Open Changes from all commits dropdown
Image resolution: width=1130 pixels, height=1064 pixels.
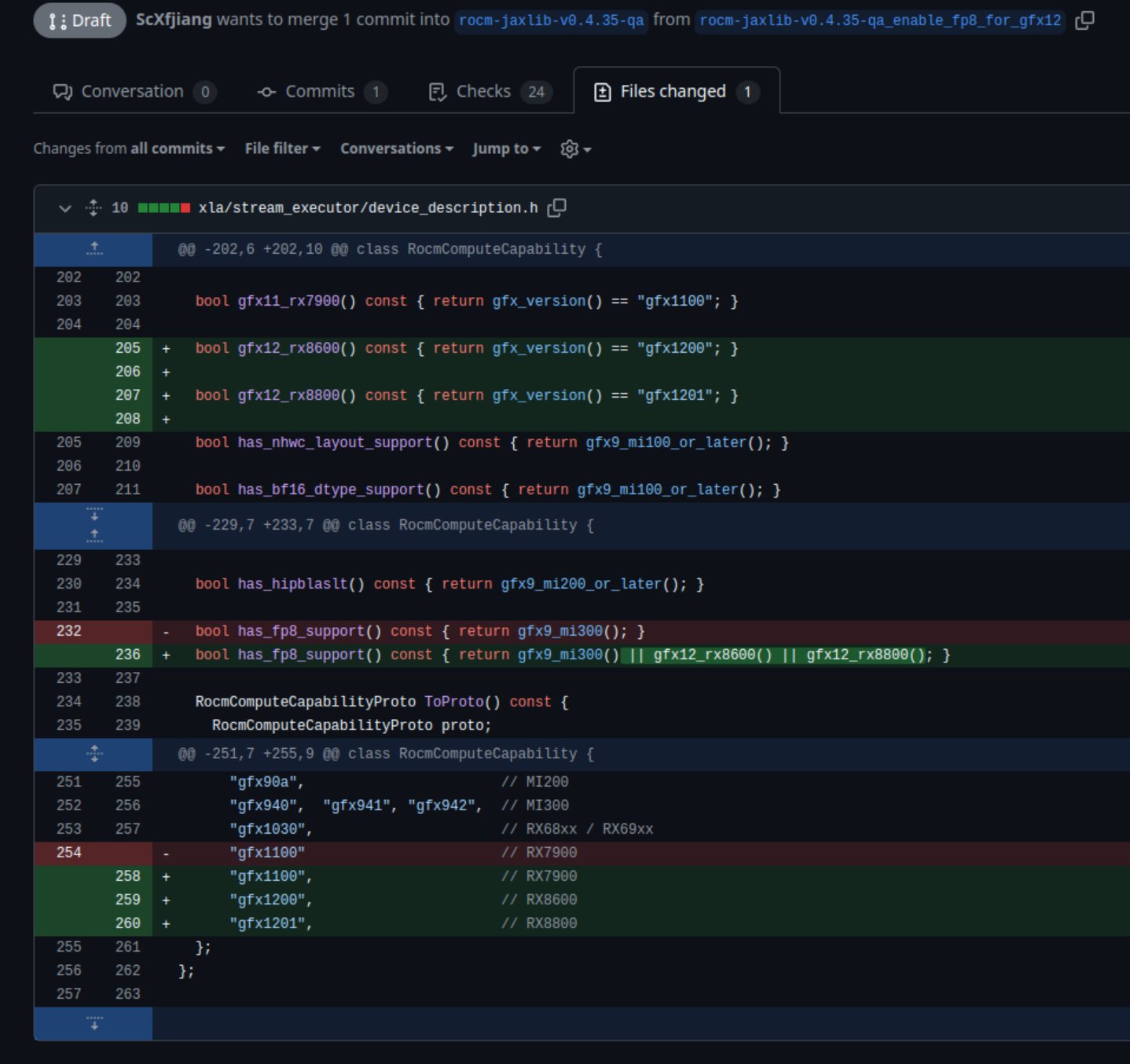tap(129, 149)
